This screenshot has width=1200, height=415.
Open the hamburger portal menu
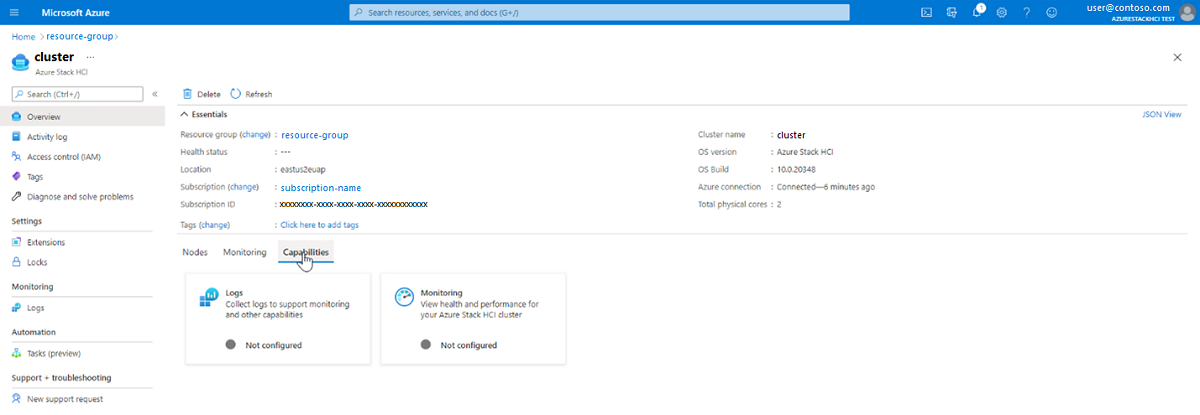tap(16, 12)
